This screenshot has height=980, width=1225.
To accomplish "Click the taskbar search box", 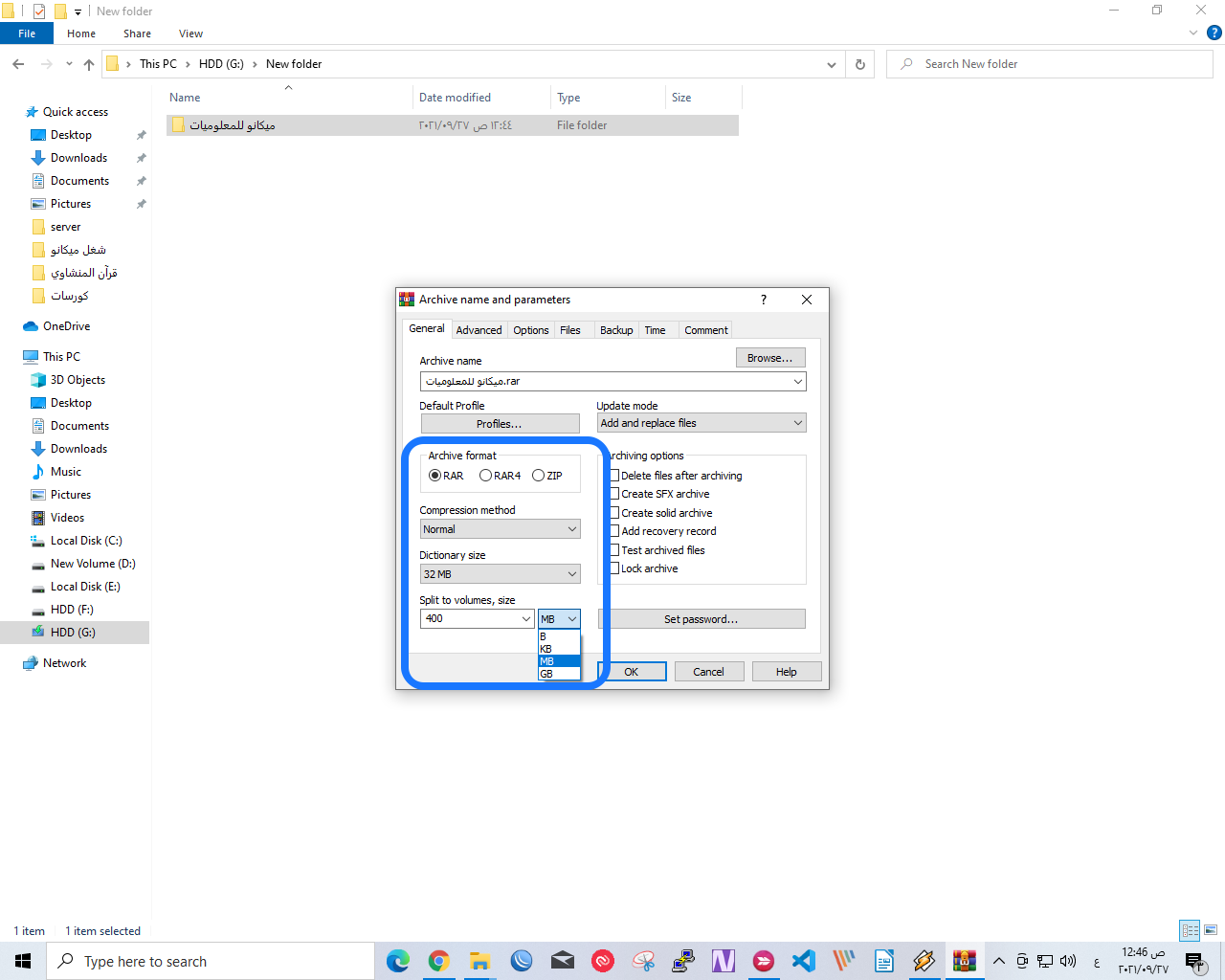I will pos(211,961).
